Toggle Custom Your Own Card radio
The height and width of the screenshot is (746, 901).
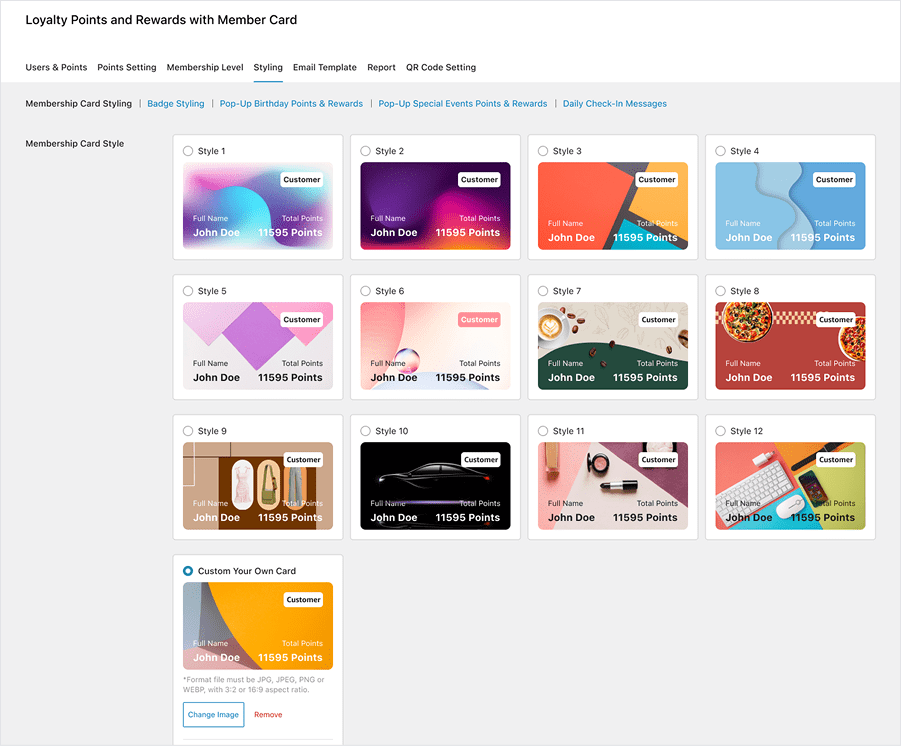pyautogui.click(x=188, y=571)
